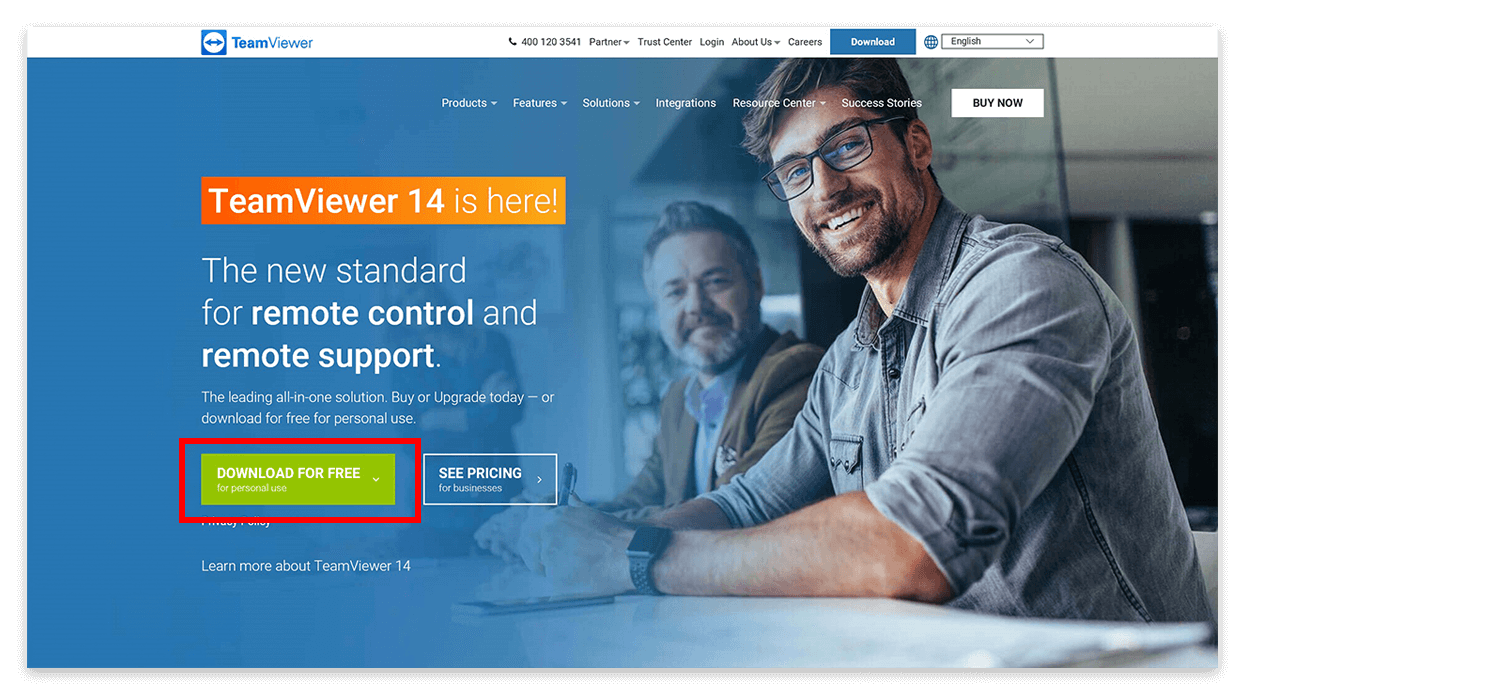The image size is (1500, 699).
Task: Click the Download for Free button
Action: [x=298, y=479]
